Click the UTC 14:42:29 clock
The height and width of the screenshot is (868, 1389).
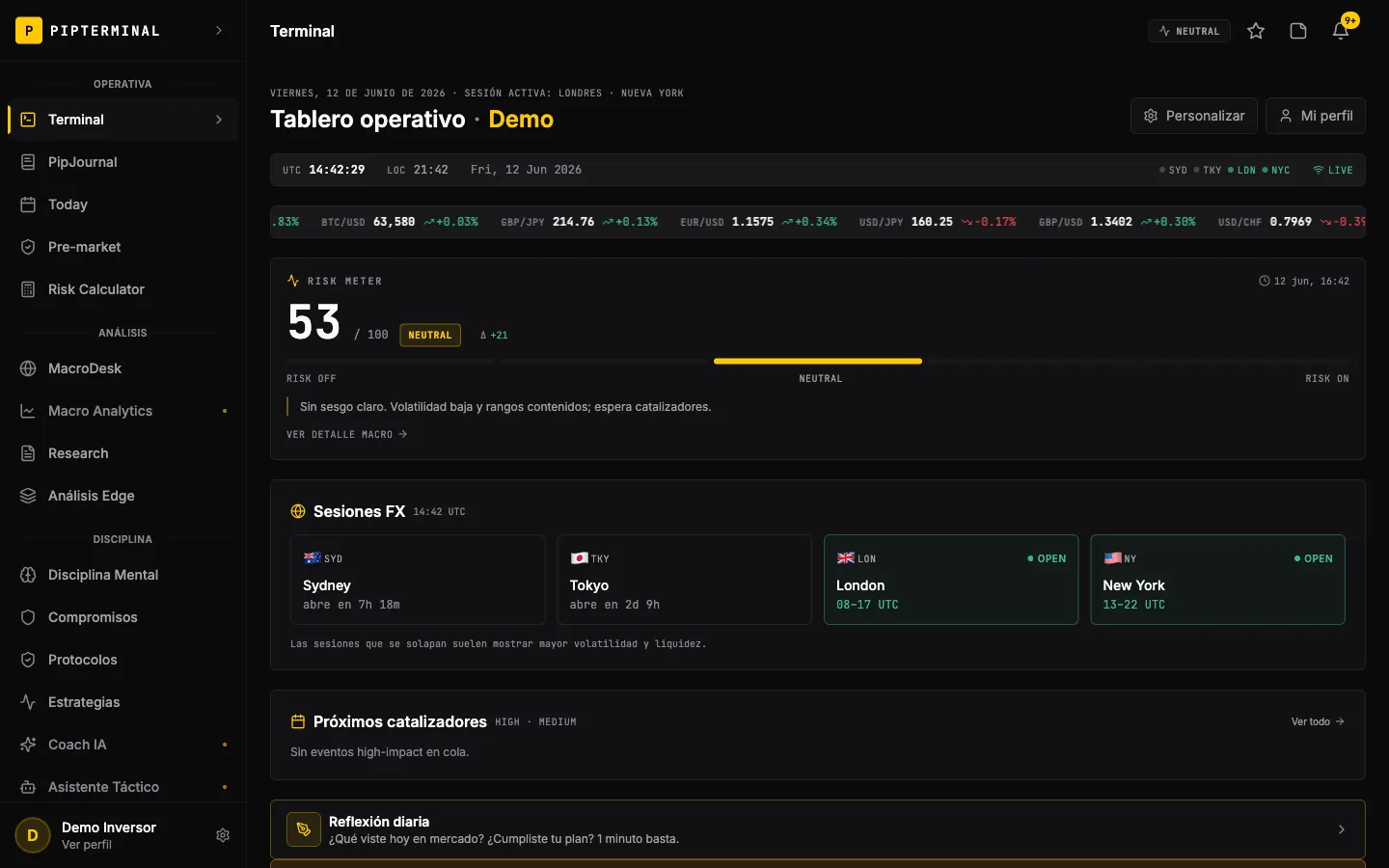pyautogui.click(x=324, y=170)
